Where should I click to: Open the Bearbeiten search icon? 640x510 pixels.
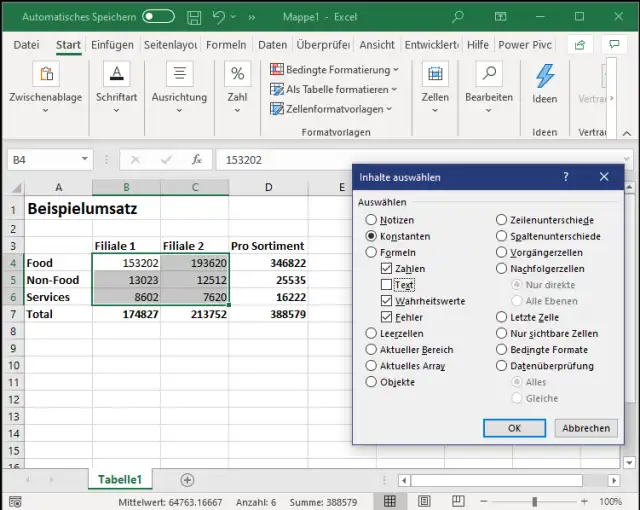[x=488, y=75]
